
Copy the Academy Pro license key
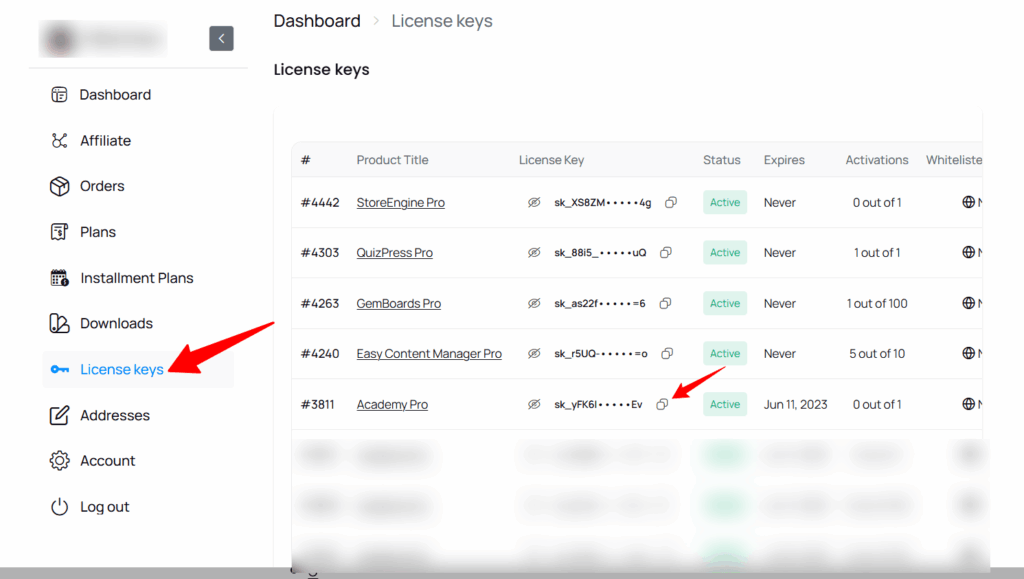click(x=662, y=405)
